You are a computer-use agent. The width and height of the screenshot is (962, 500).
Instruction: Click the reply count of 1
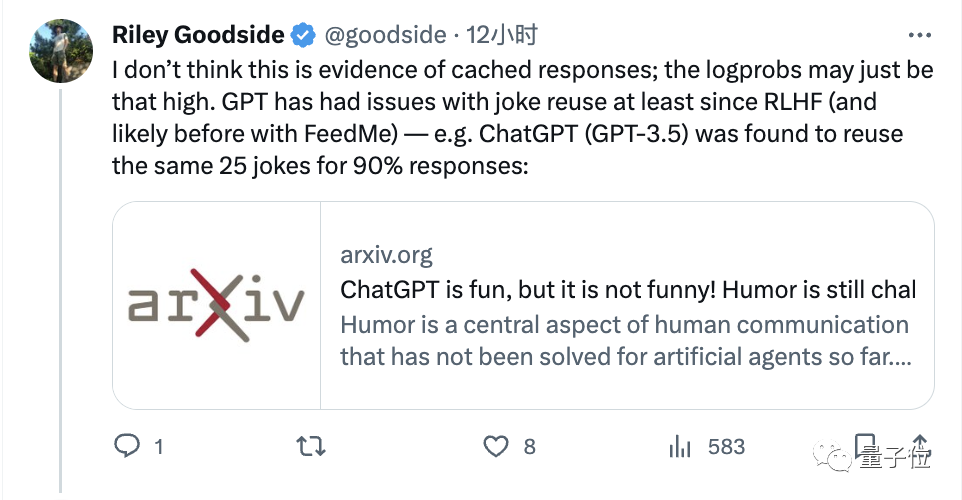[158, 447]
